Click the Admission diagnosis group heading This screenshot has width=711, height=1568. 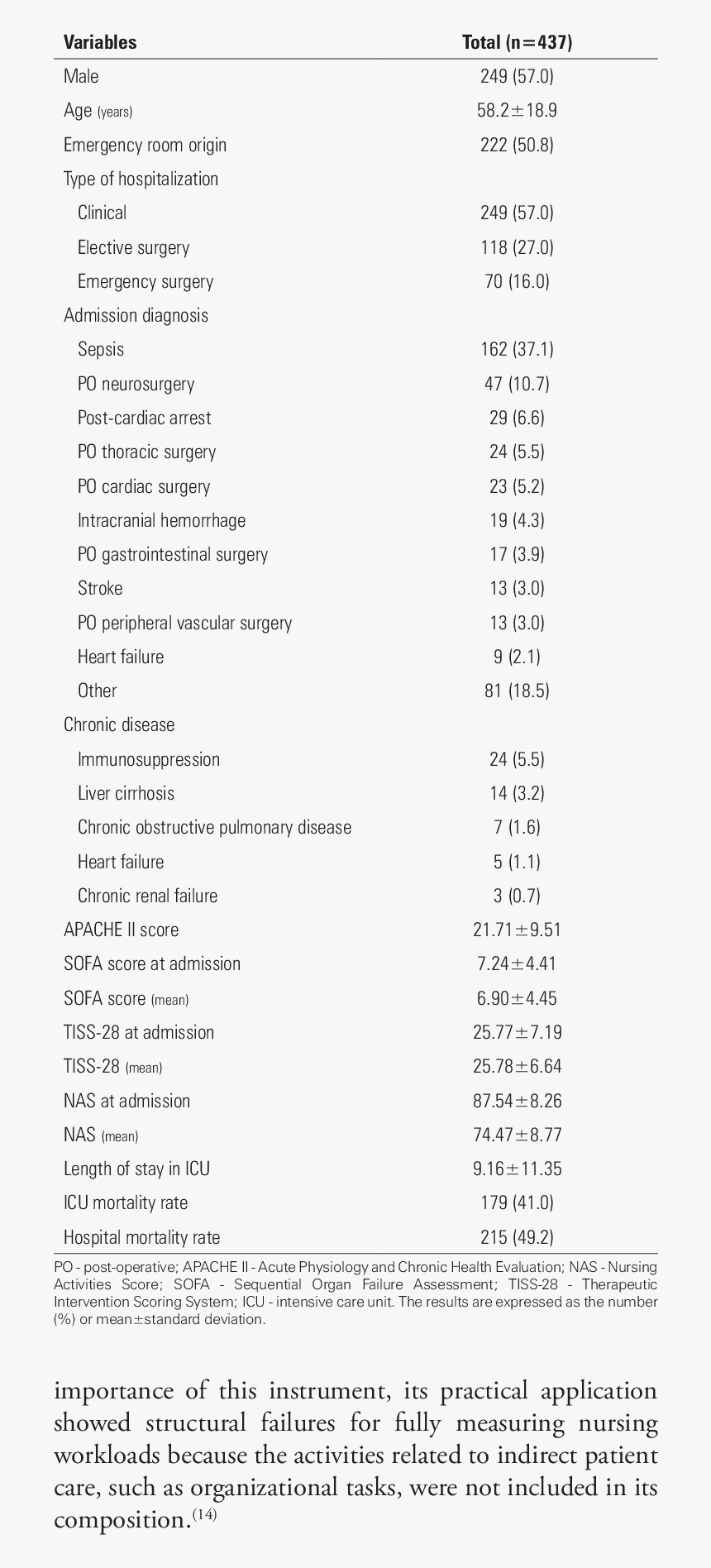click(136, 315)
